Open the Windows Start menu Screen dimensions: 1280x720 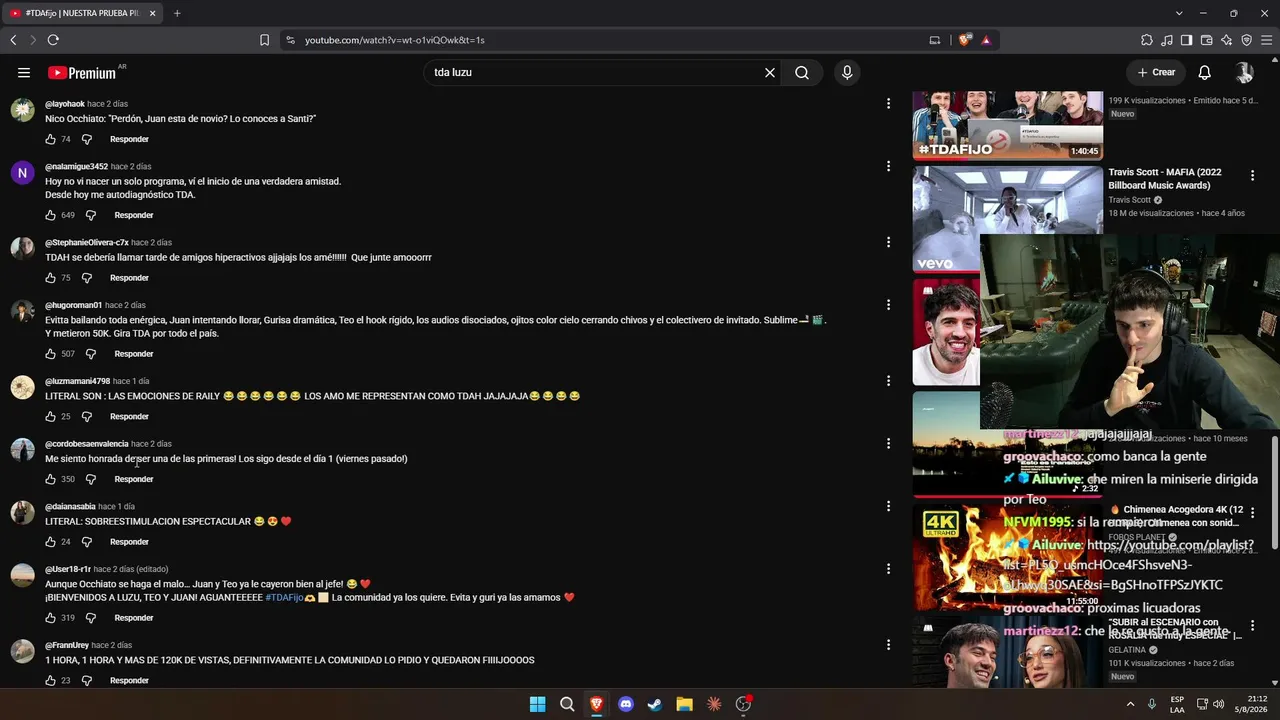click(x=538, y=704)
